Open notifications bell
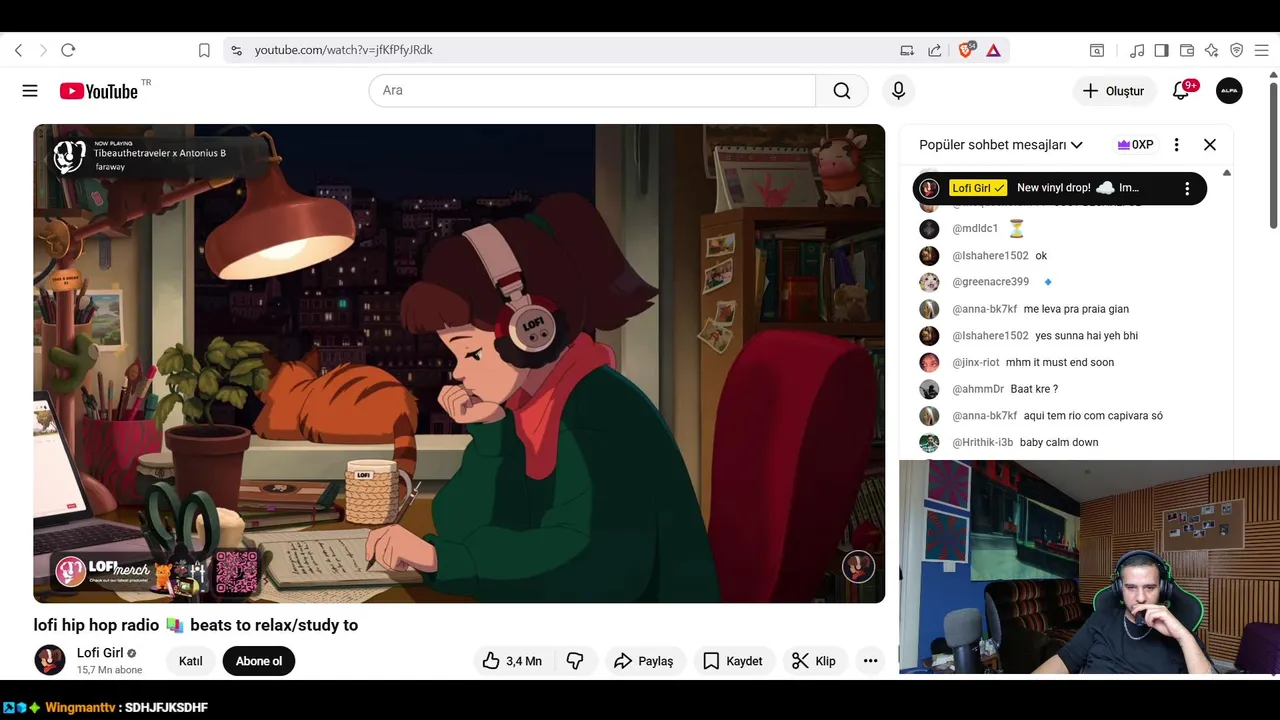1280x720 pixels. pyautogui.click(x=1181, y=91)
